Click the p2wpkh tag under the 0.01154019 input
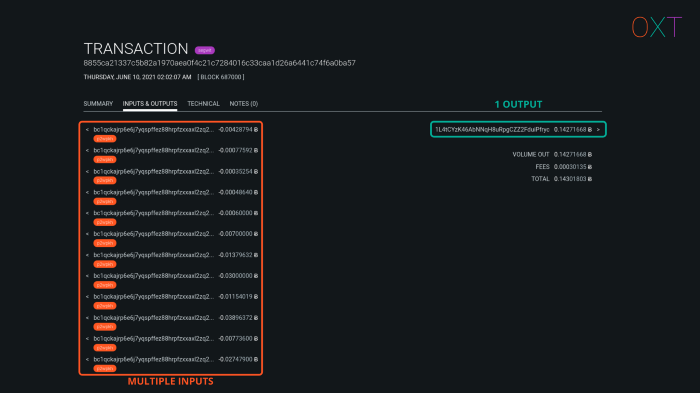This screenshot has height=393, width=700. (x=105, y=306)
